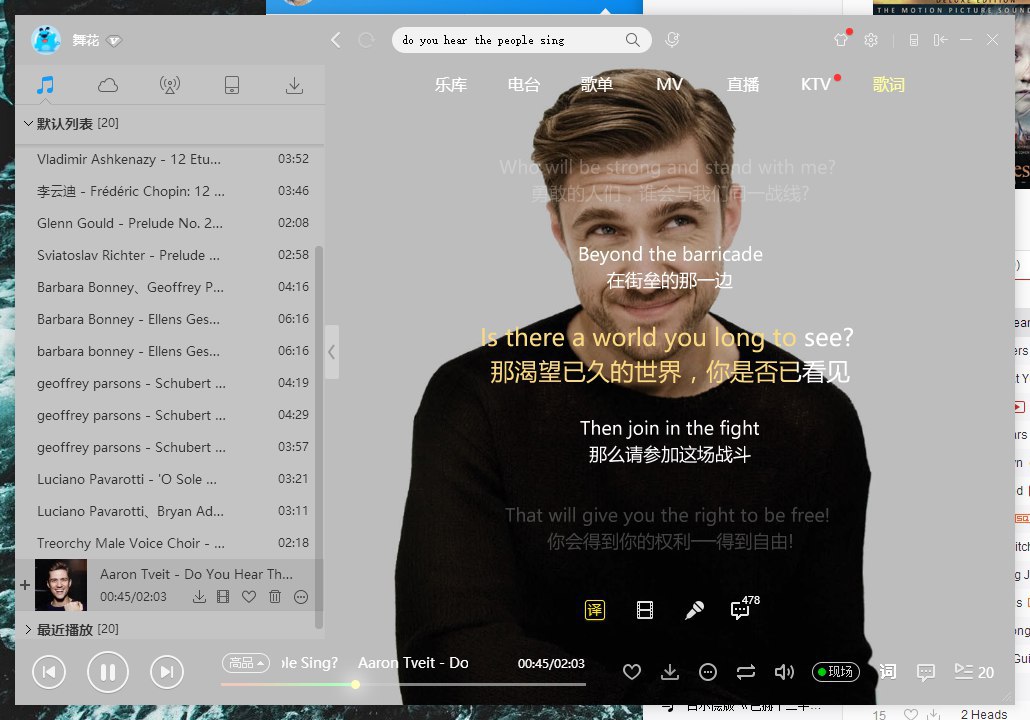This screenshot has height=720, width=1030.
Task: Click the microphone sing-along icon
Action: click(x=694, y=610)
